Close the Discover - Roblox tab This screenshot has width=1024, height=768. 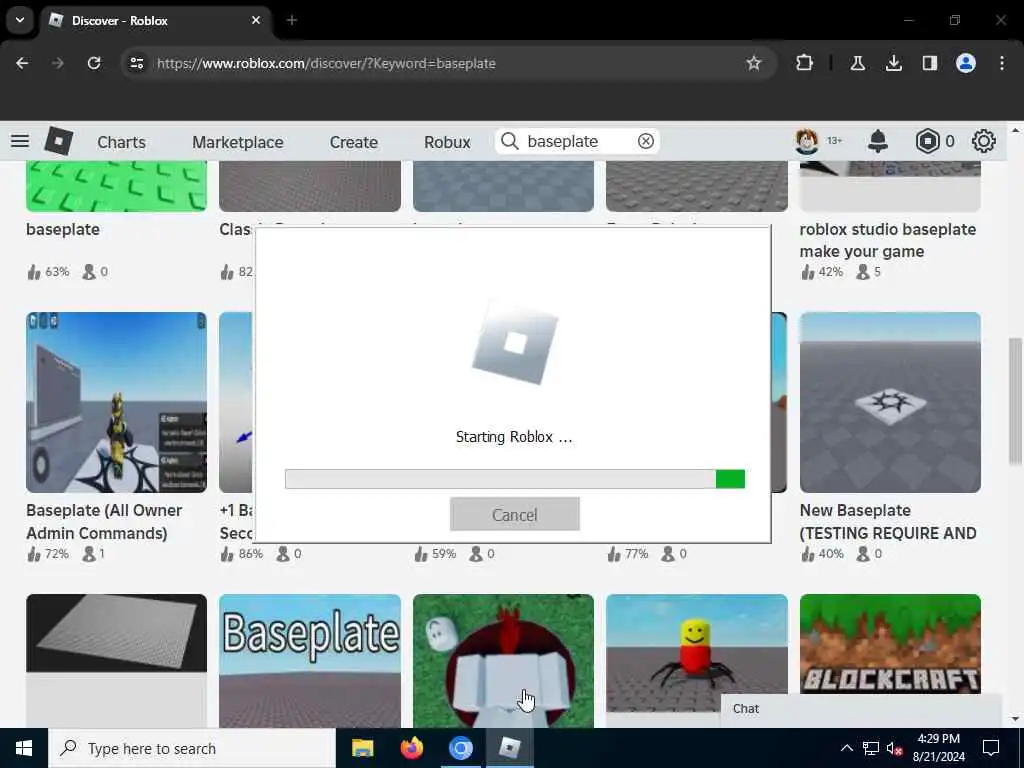[256, 20]
